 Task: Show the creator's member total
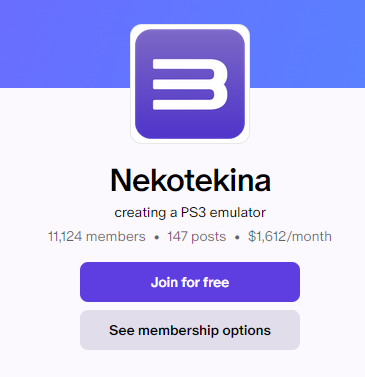97,237
